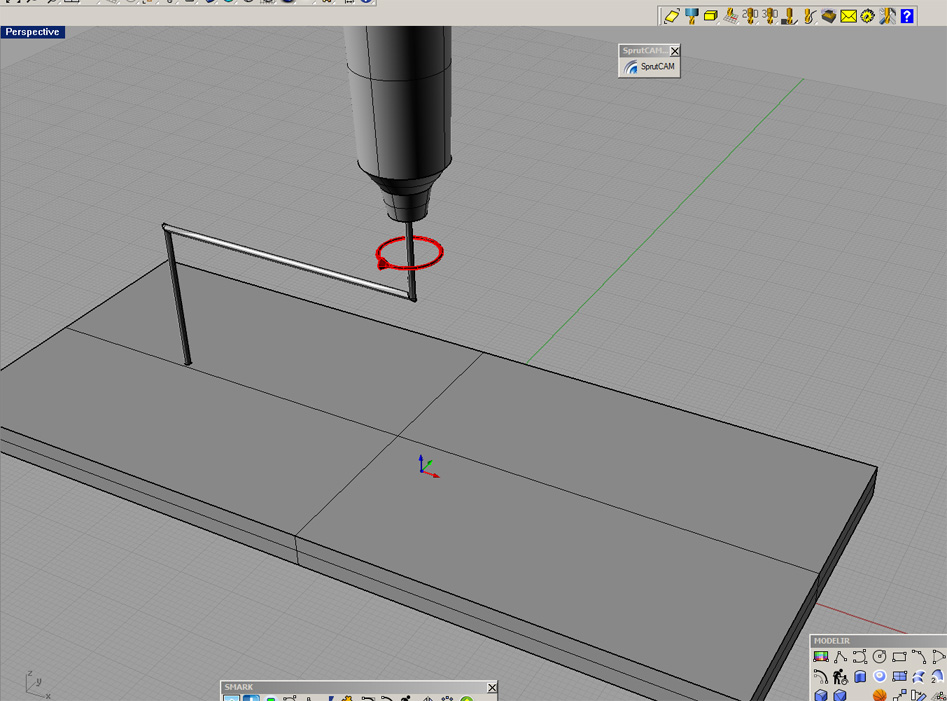Click the blue question mark help icon
The height and width of the screenshot is (701, 947).
[907, 16]
